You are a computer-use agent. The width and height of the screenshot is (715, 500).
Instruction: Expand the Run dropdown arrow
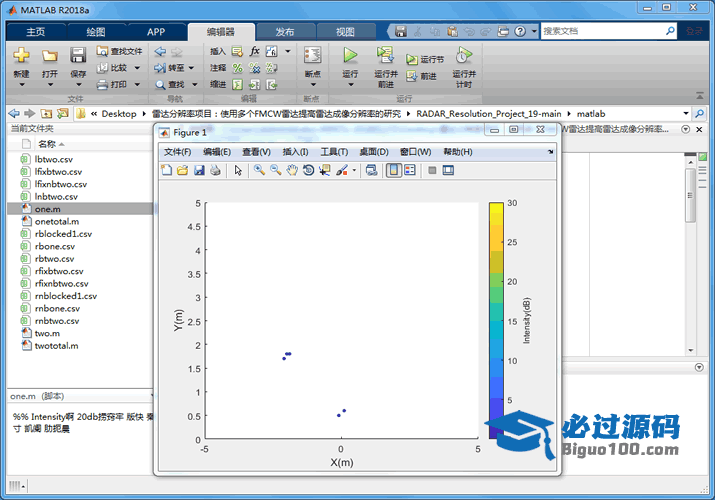[x=351, y=85]
